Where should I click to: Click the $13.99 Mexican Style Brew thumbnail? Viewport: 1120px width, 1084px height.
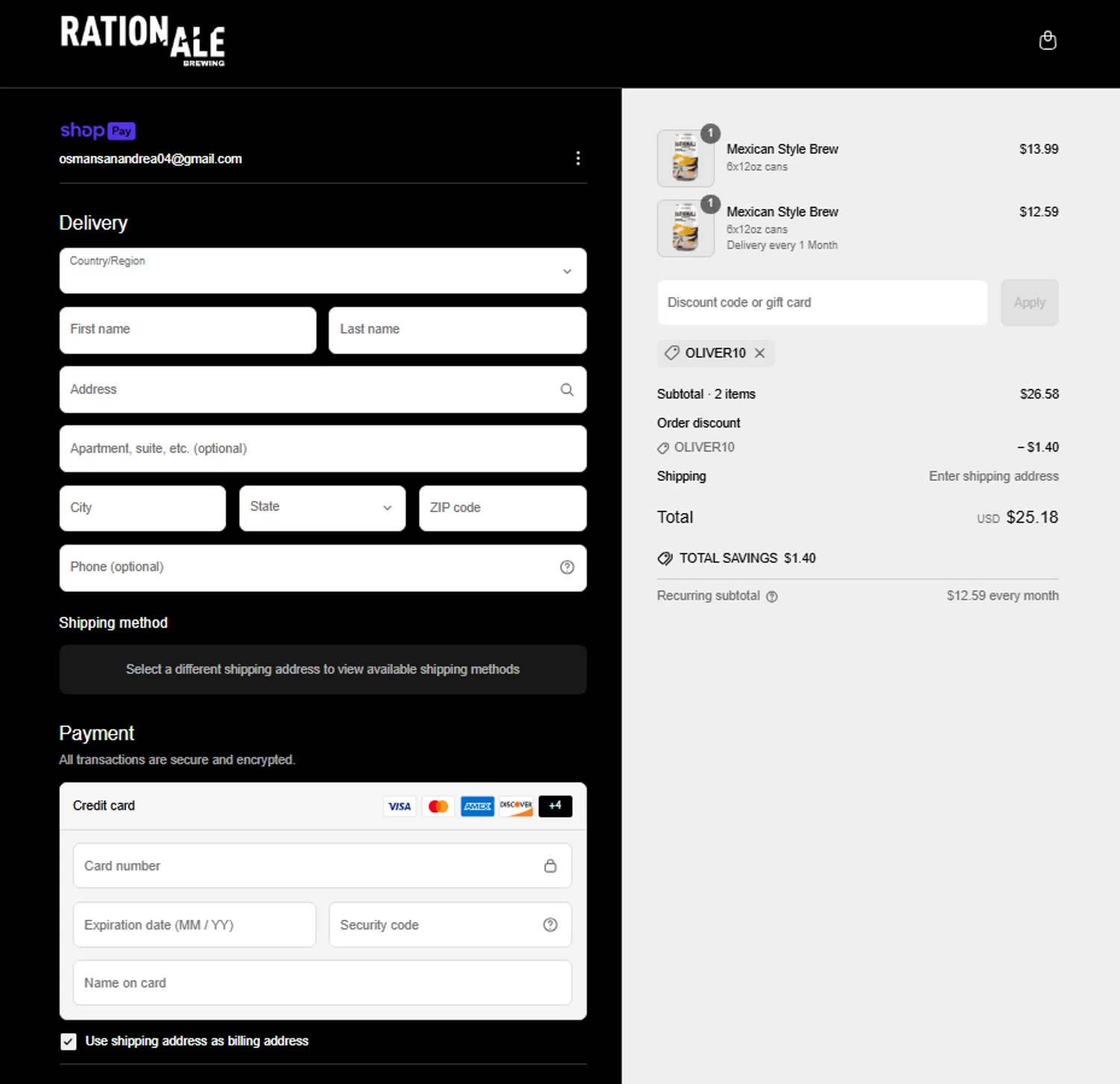(685, 158)
